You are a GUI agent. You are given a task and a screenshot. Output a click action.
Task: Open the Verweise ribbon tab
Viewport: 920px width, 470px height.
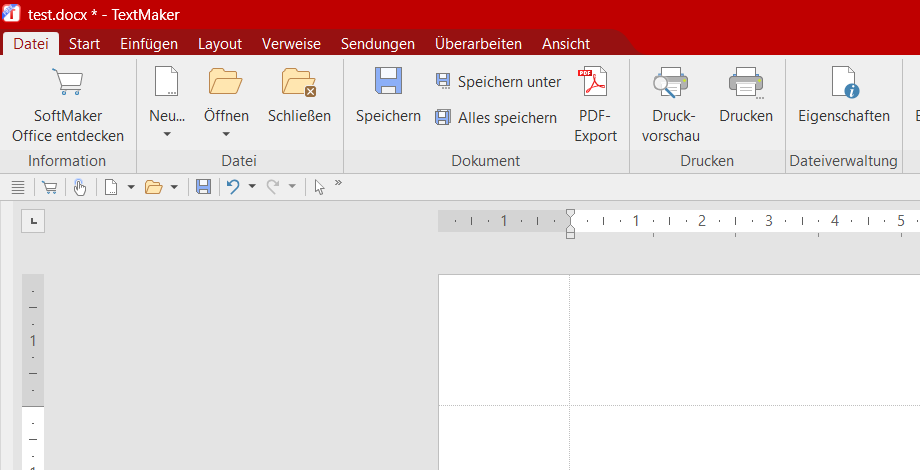click(x=291, y=44)
